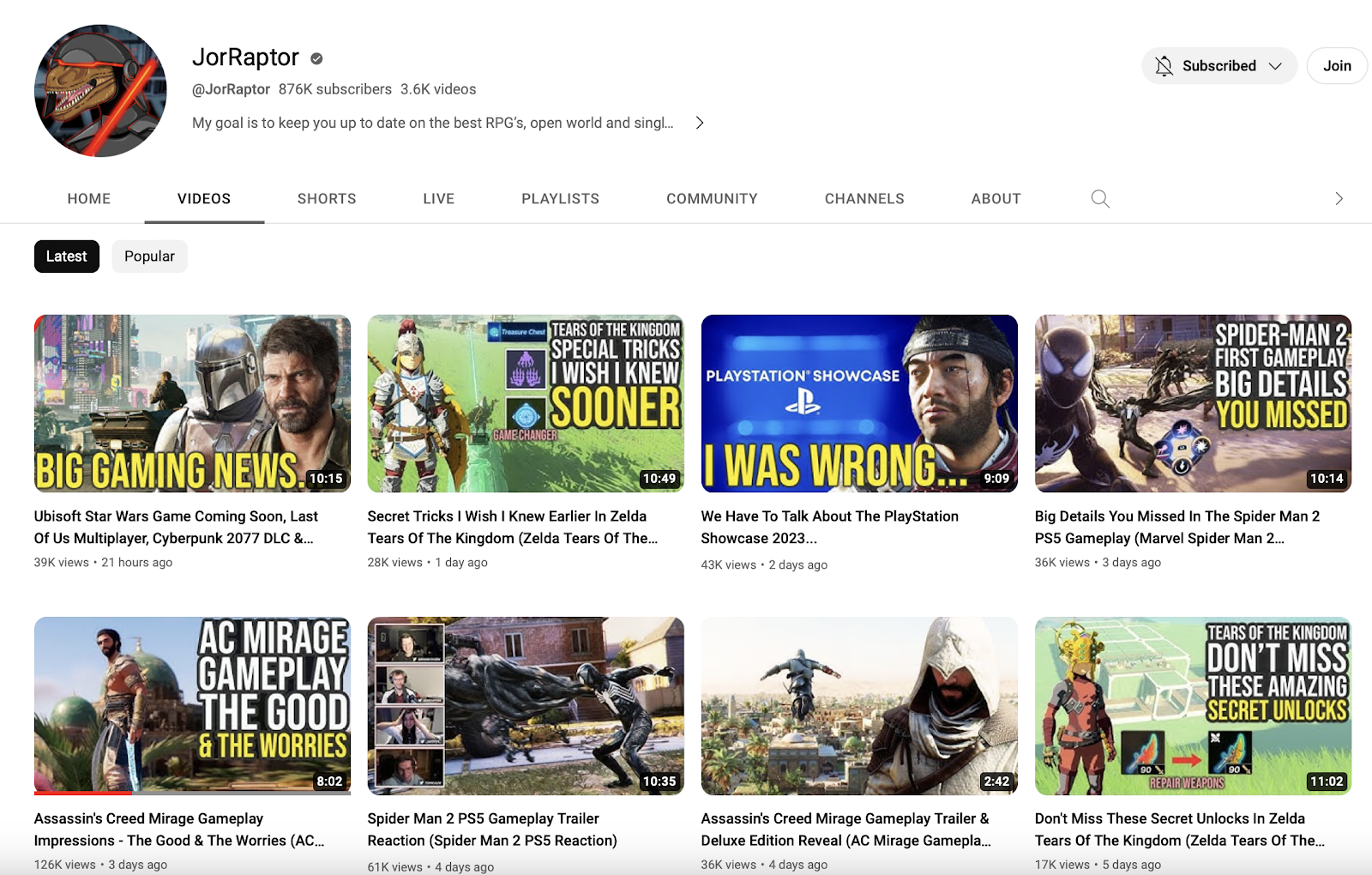
Task: Expand the Subscribed dropdown chevron
Action: 1275,66
